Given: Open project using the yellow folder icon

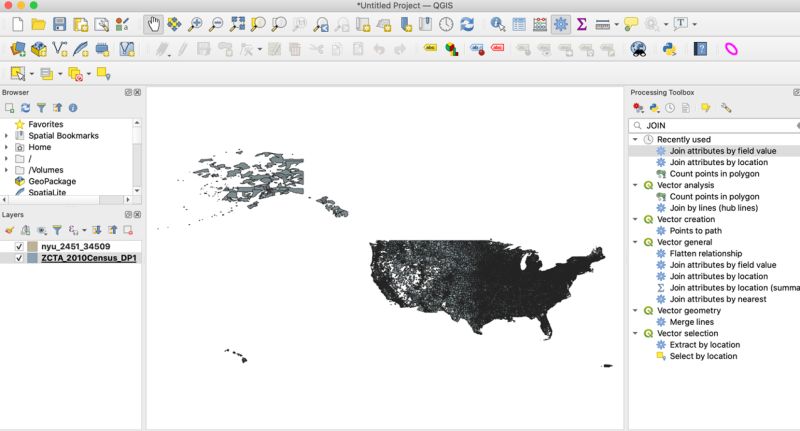Looking at the screenshot, I should point(38,24).
